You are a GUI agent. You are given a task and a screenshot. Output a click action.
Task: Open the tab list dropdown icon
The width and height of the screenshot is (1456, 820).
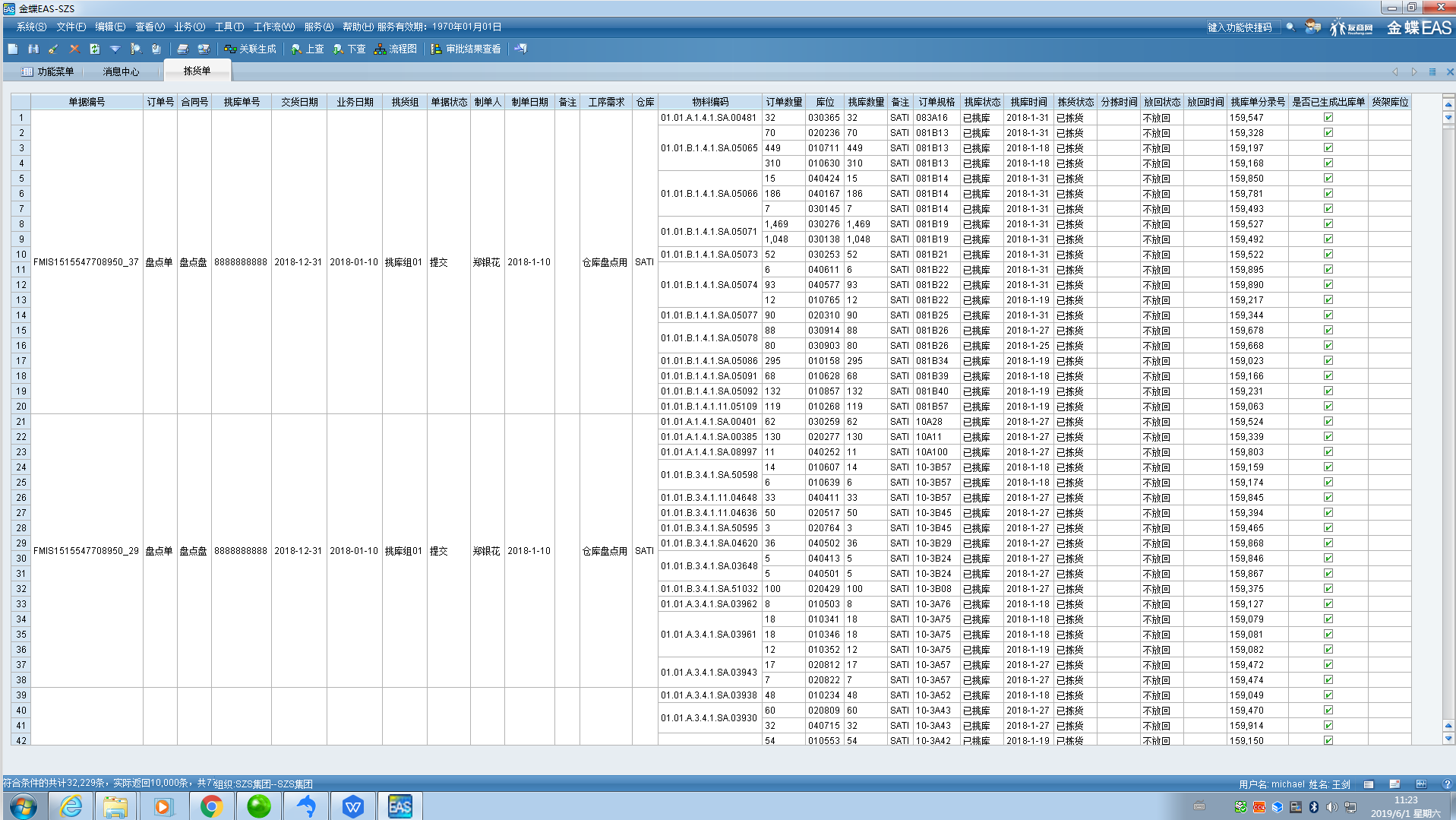[x=1432, y=71]
